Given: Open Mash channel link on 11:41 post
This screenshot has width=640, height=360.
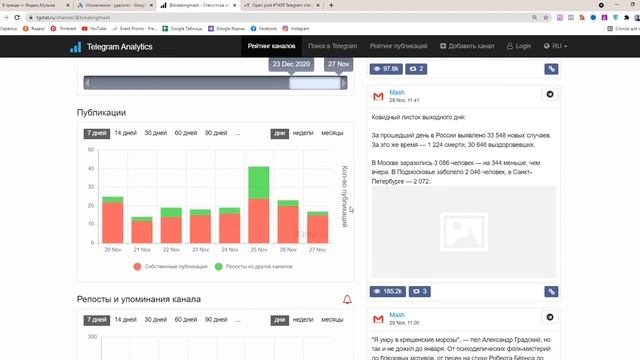Looking at the screenshot, I should click(x=397, y=92).
